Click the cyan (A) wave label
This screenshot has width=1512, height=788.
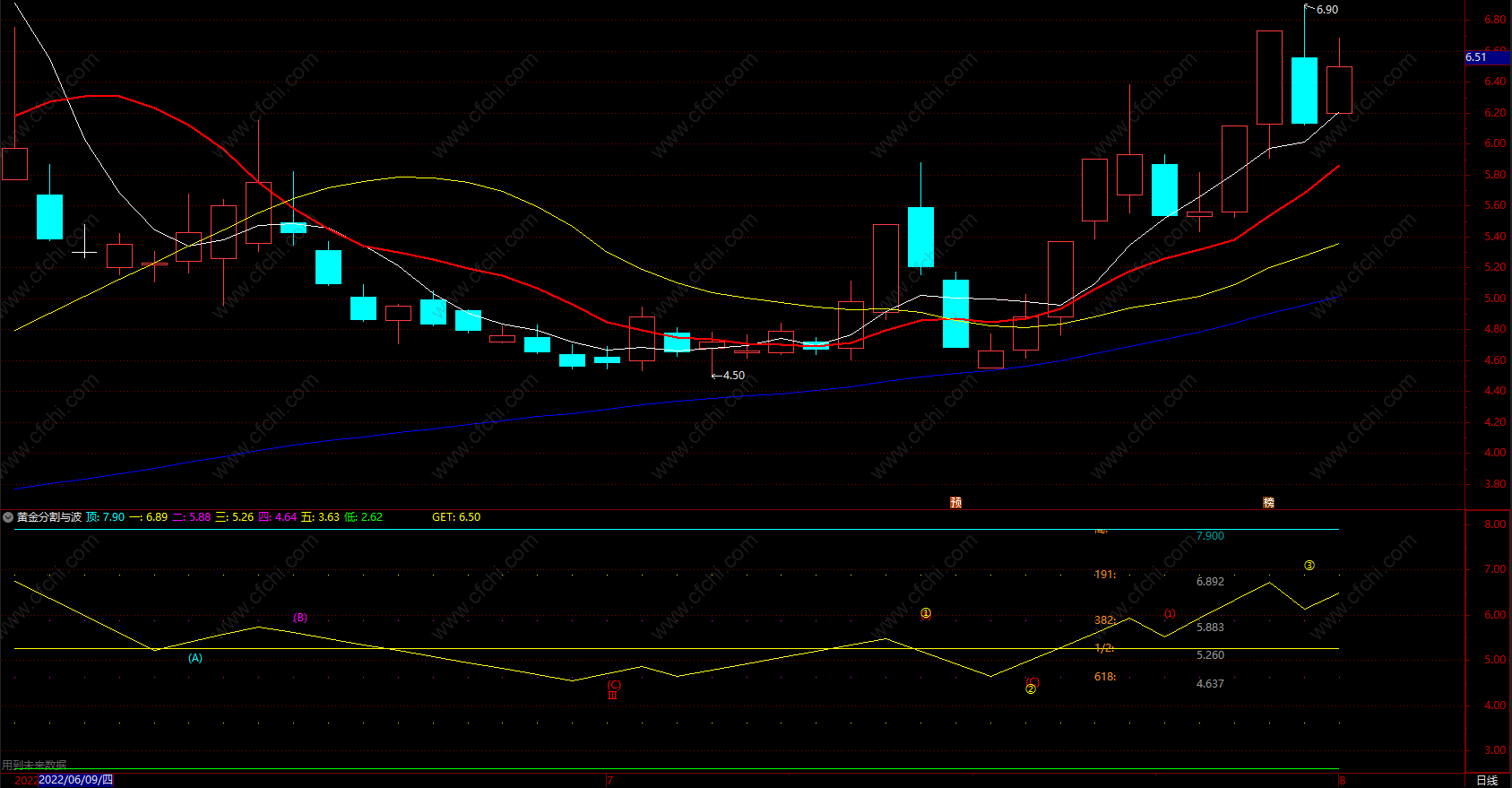pyautogui.click(x=195, y=658)
